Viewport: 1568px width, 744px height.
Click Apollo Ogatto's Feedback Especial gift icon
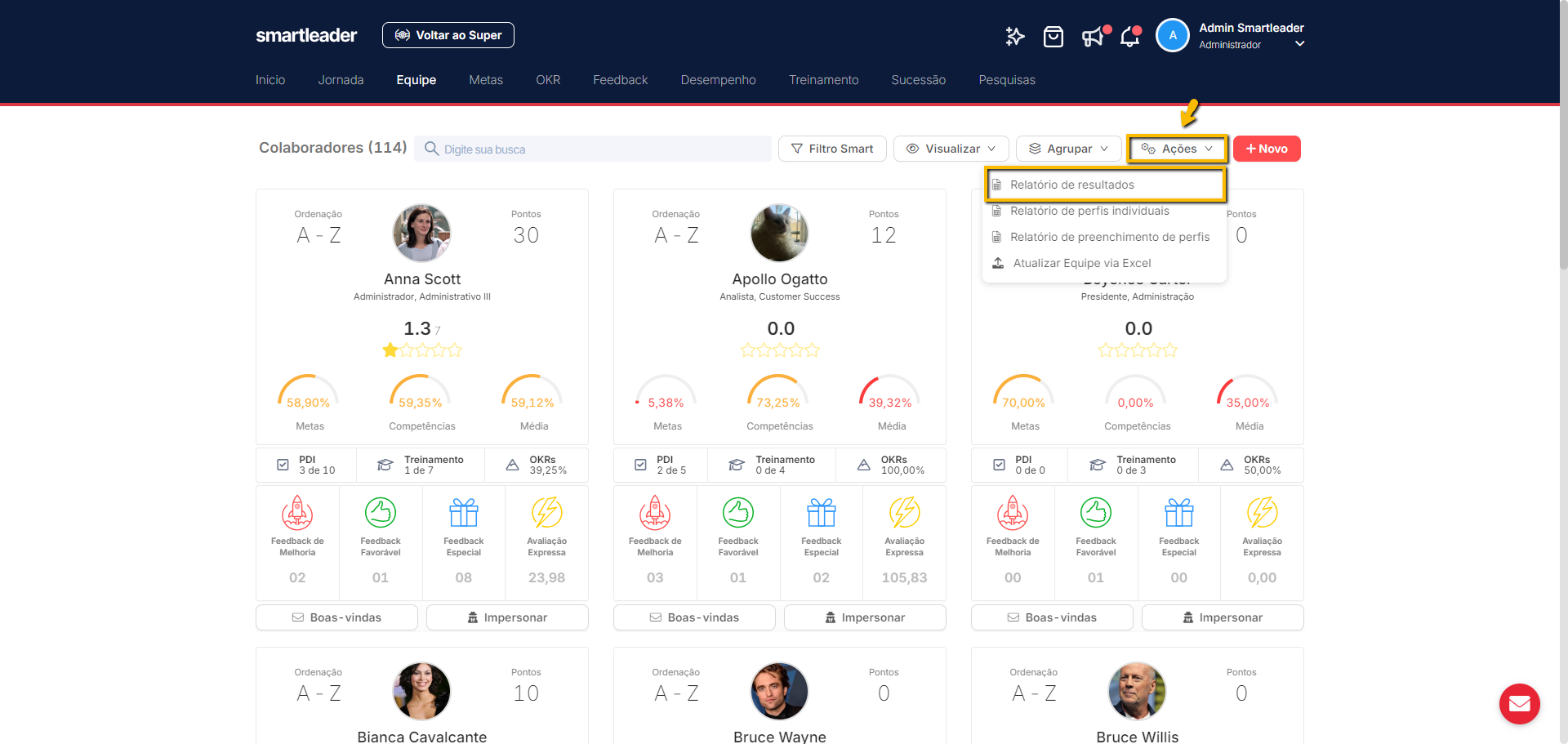click(822, 513)
